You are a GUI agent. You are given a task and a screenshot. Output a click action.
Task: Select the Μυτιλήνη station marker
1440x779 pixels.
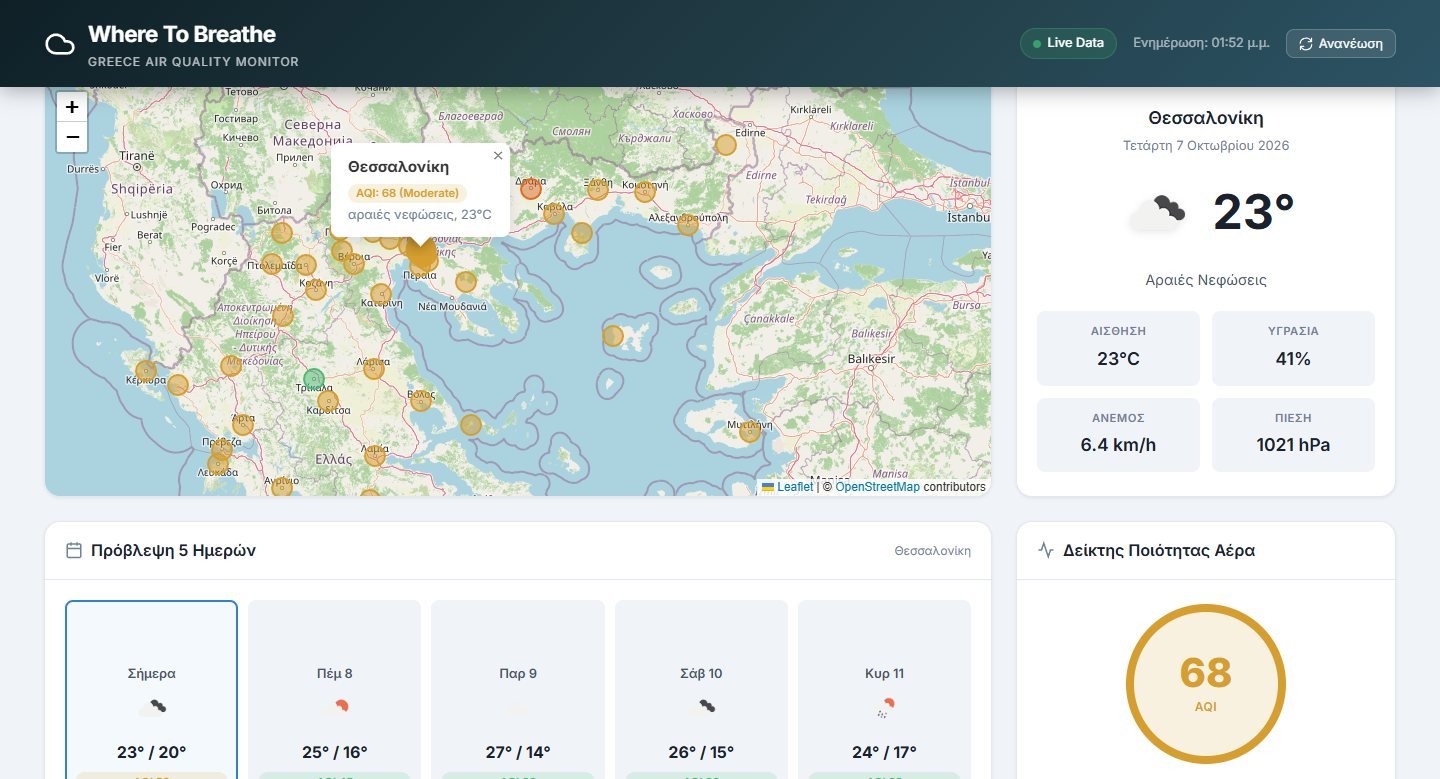click(x=750, y=432)
